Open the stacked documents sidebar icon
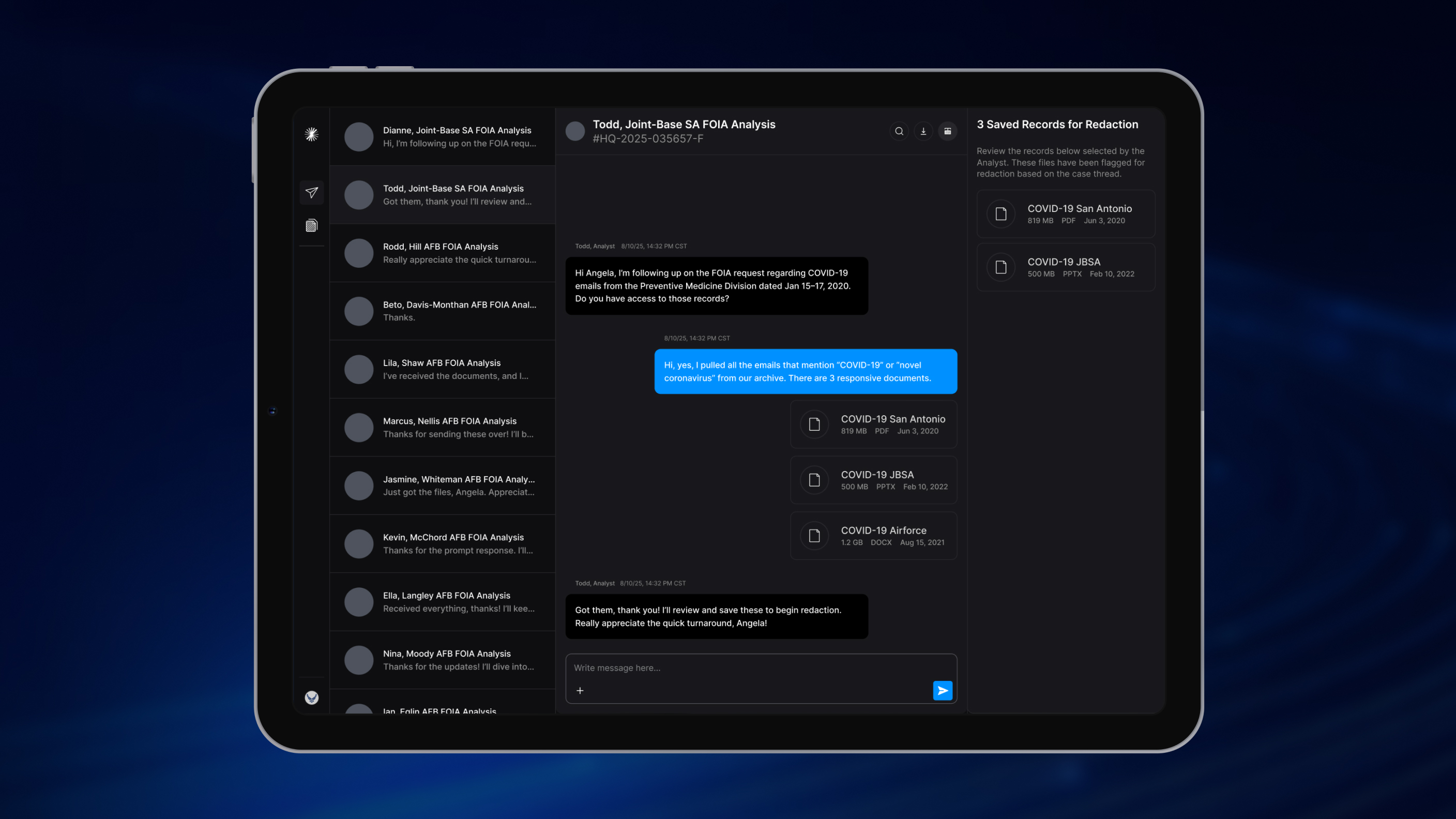 point(311,225)
